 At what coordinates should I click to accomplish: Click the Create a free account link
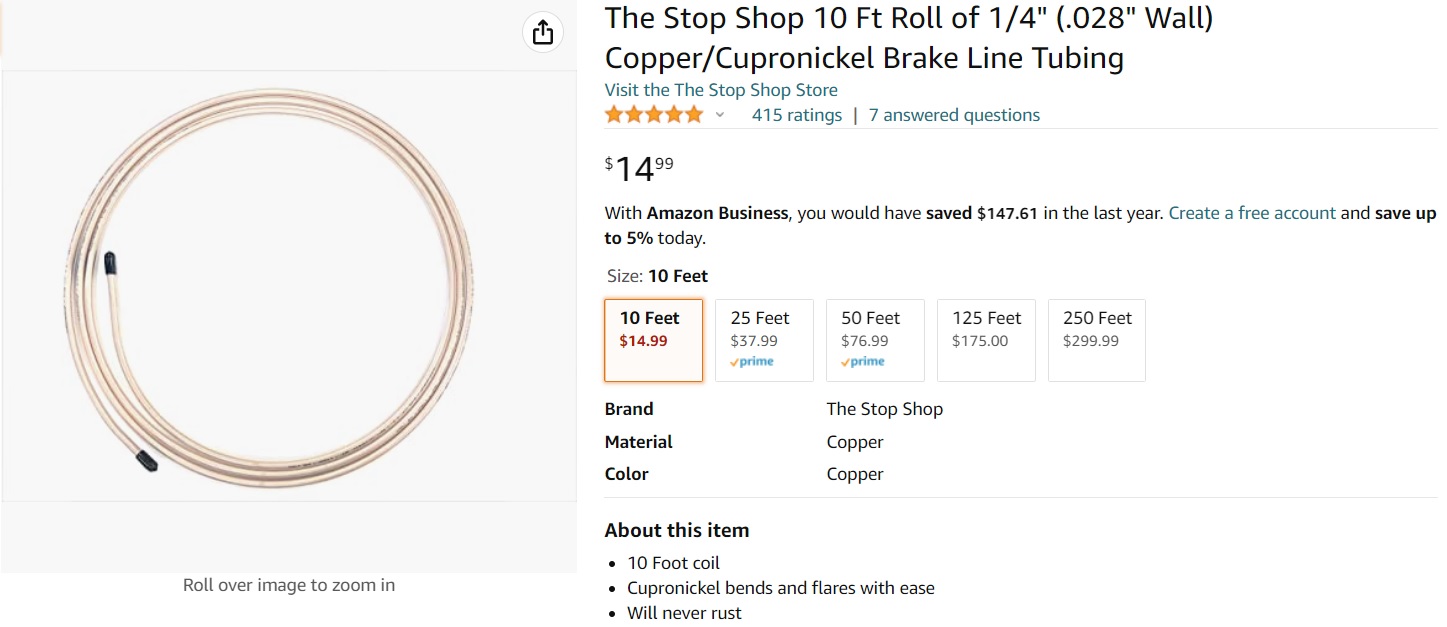pyautogui.click(x=1252, y=213)
